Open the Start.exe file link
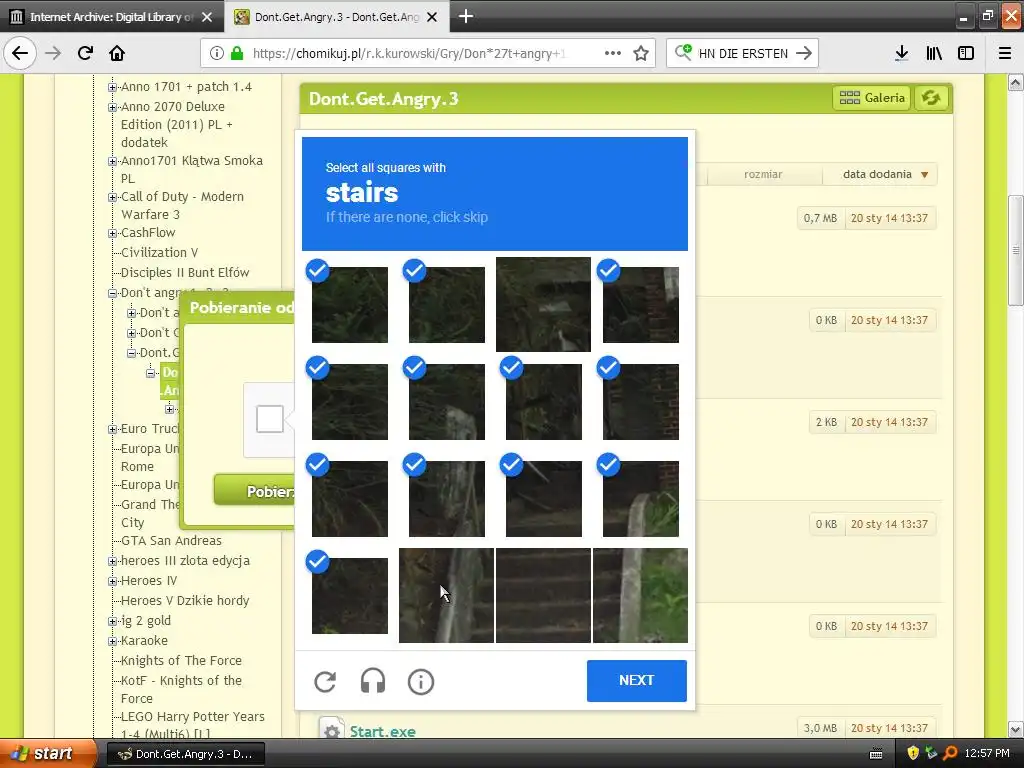 [x=383, y=731]
